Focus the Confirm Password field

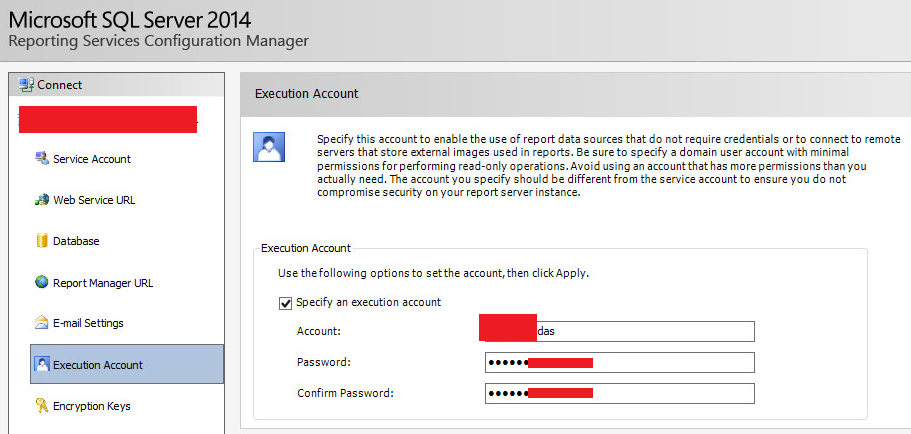[619, 393]
